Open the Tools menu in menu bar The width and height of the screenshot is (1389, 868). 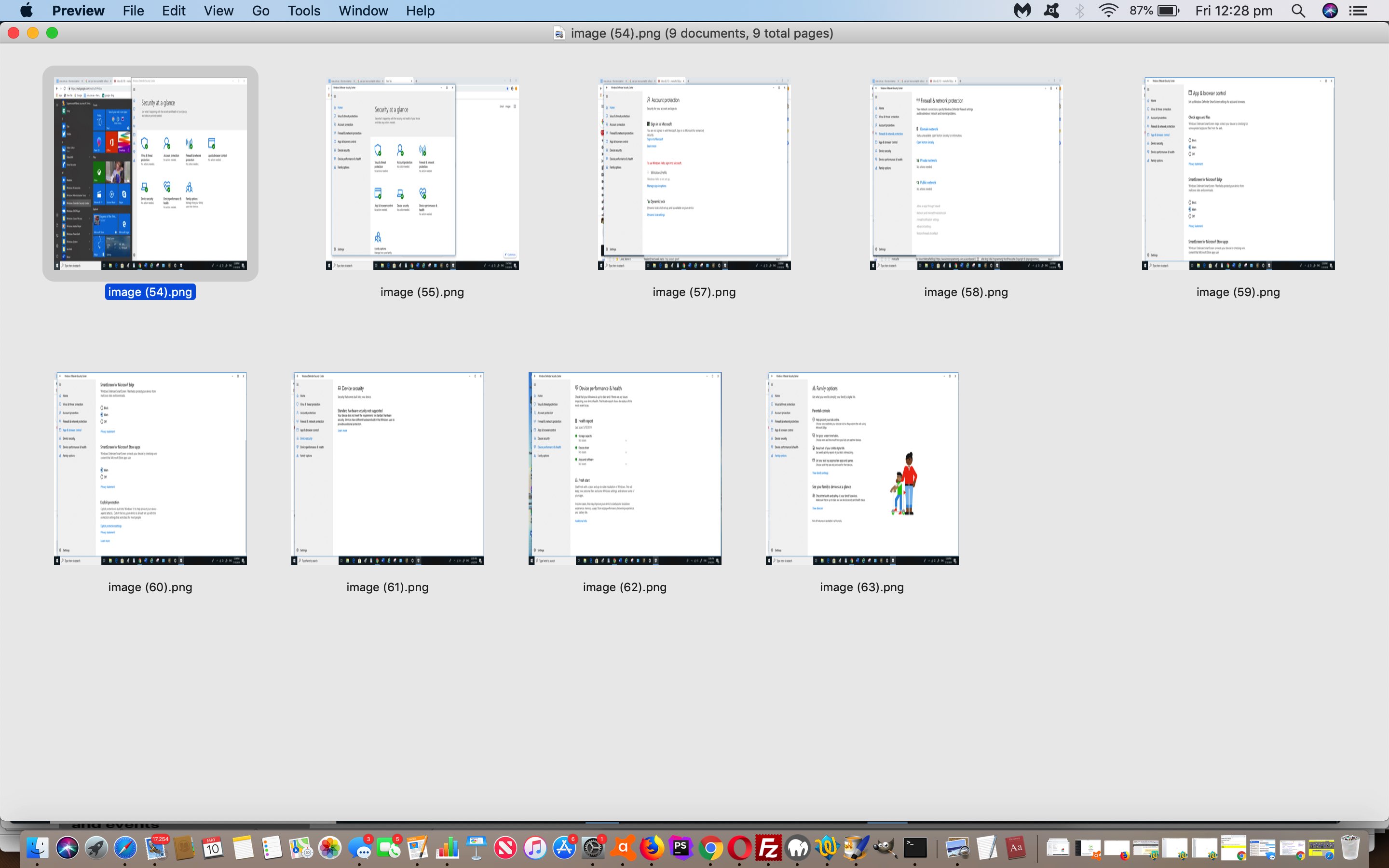point(304,11)
